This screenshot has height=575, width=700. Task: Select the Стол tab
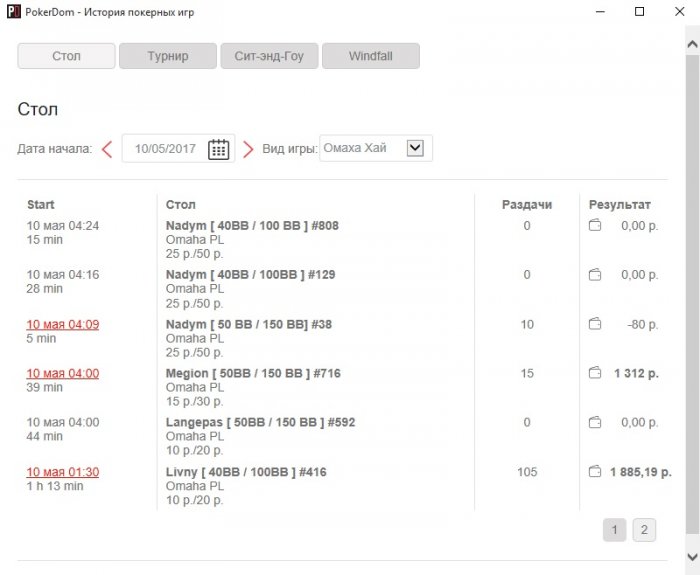66,56
